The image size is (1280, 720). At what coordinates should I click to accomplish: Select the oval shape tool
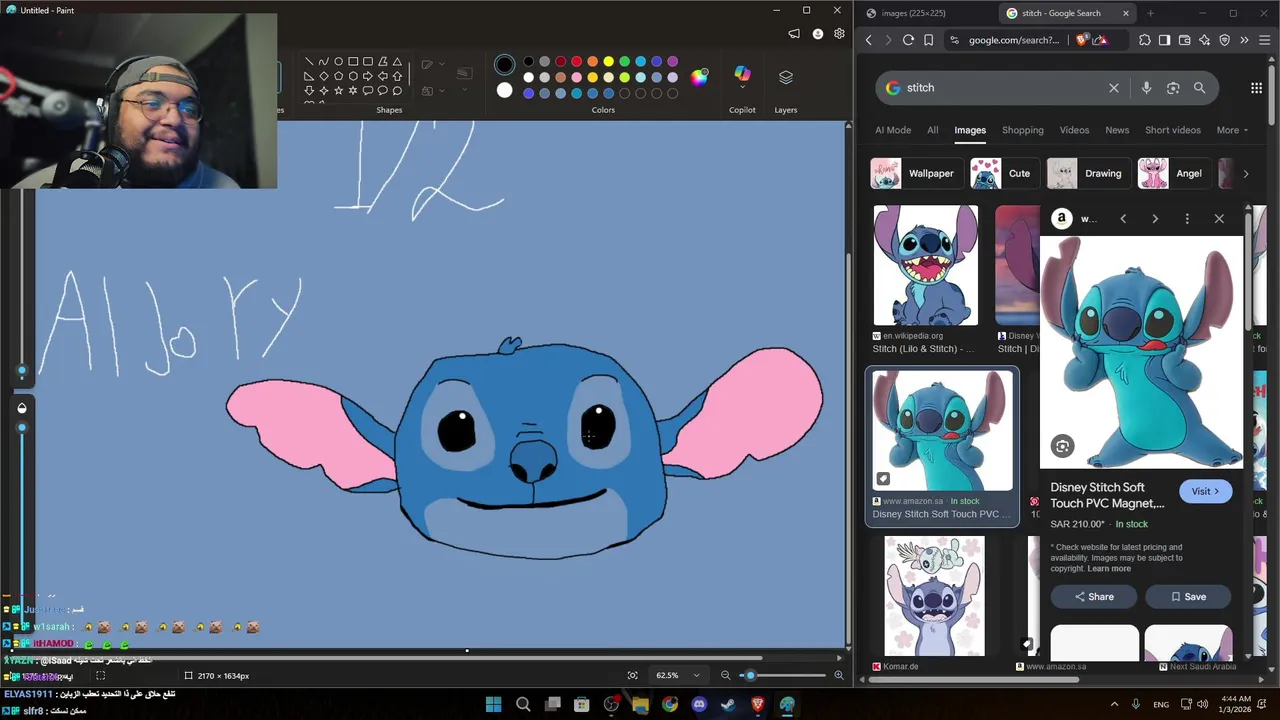pyautogui.click(x=338, y=62)
